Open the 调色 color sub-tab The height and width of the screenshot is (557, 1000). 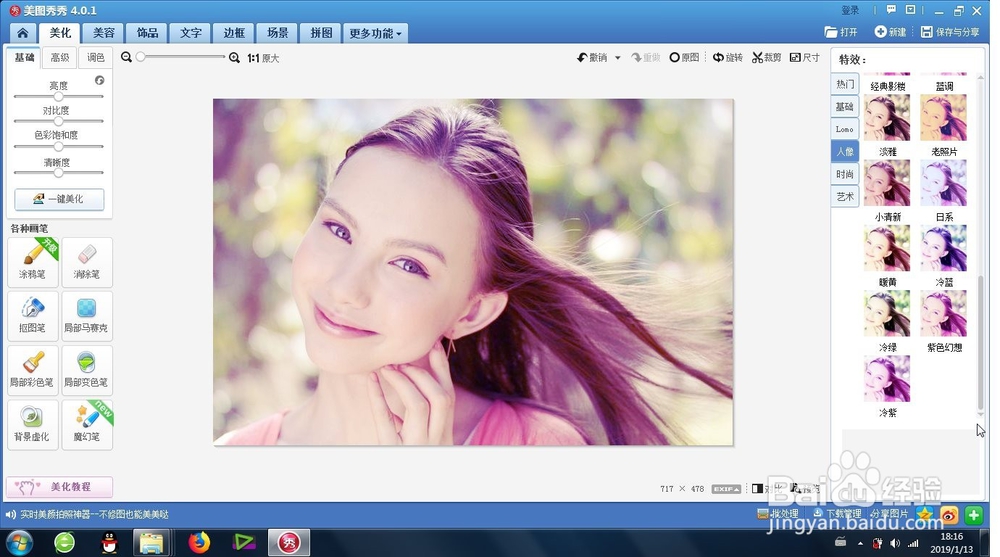95,57
